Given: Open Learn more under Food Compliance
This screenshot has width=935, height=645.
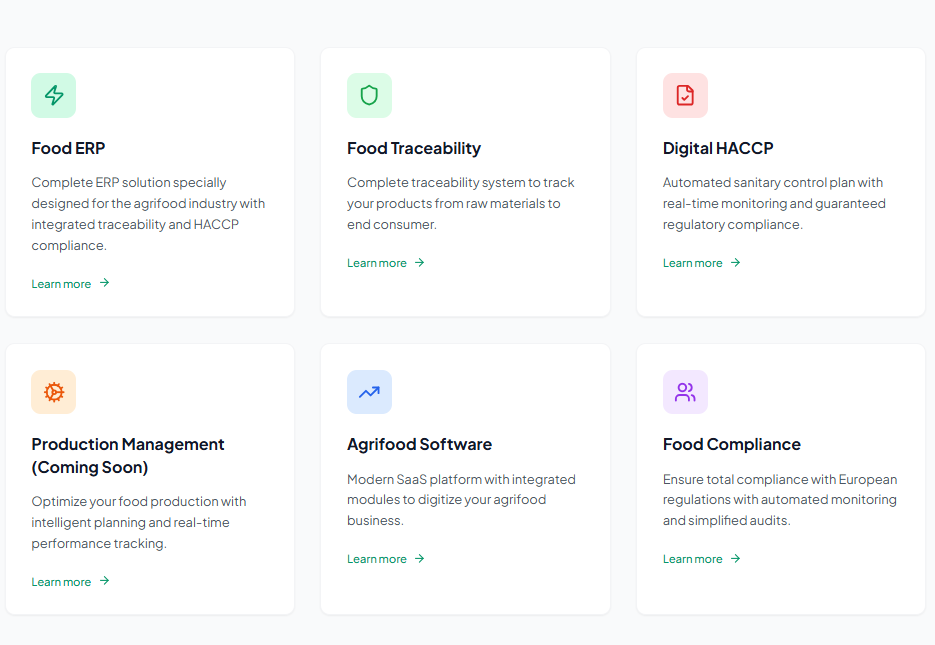Looking at the screenshot, I should point(692,559).
